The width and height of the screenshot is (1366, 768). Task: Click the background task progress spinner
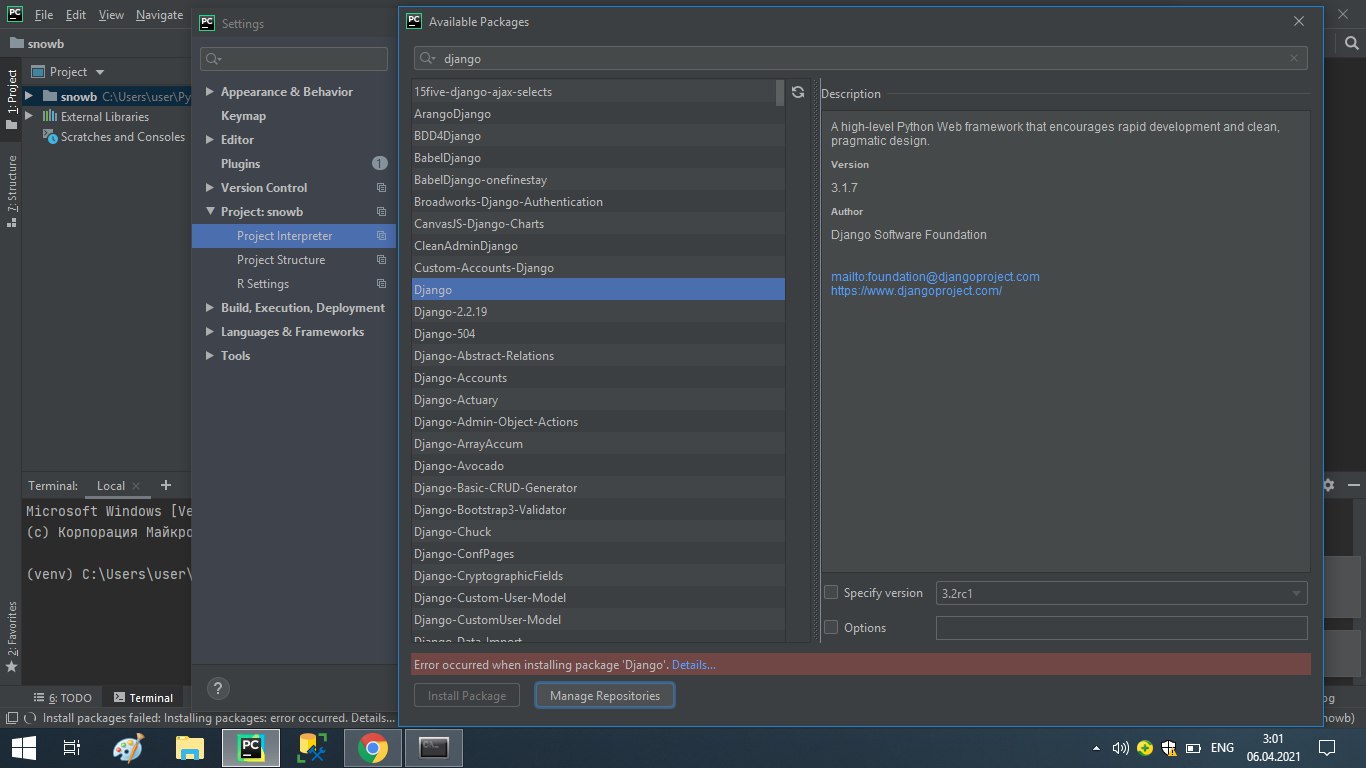pyautogui.click(x=30, y=718)
